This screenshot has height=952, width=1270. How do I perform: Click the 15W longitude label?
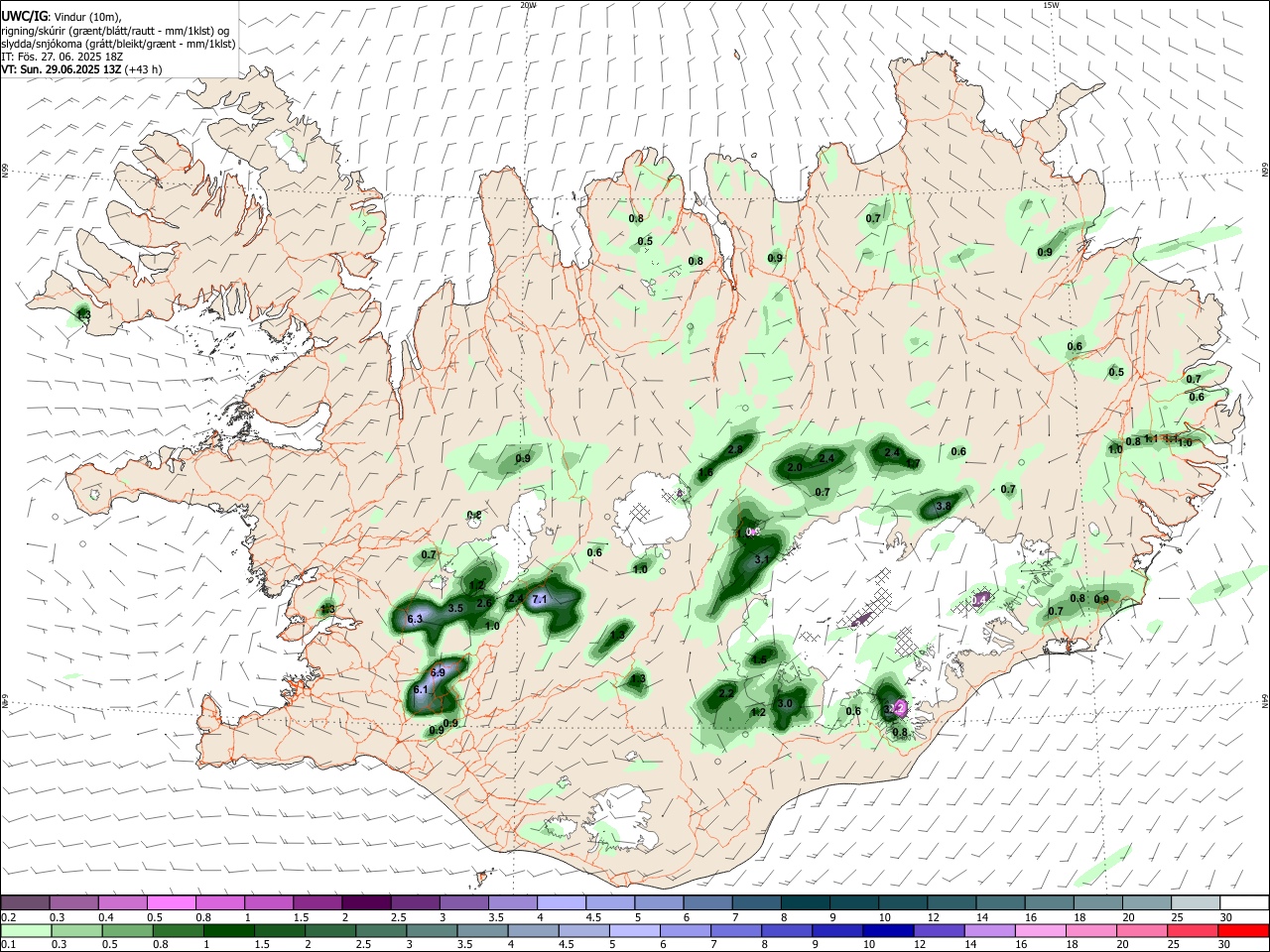(1050, 5)
